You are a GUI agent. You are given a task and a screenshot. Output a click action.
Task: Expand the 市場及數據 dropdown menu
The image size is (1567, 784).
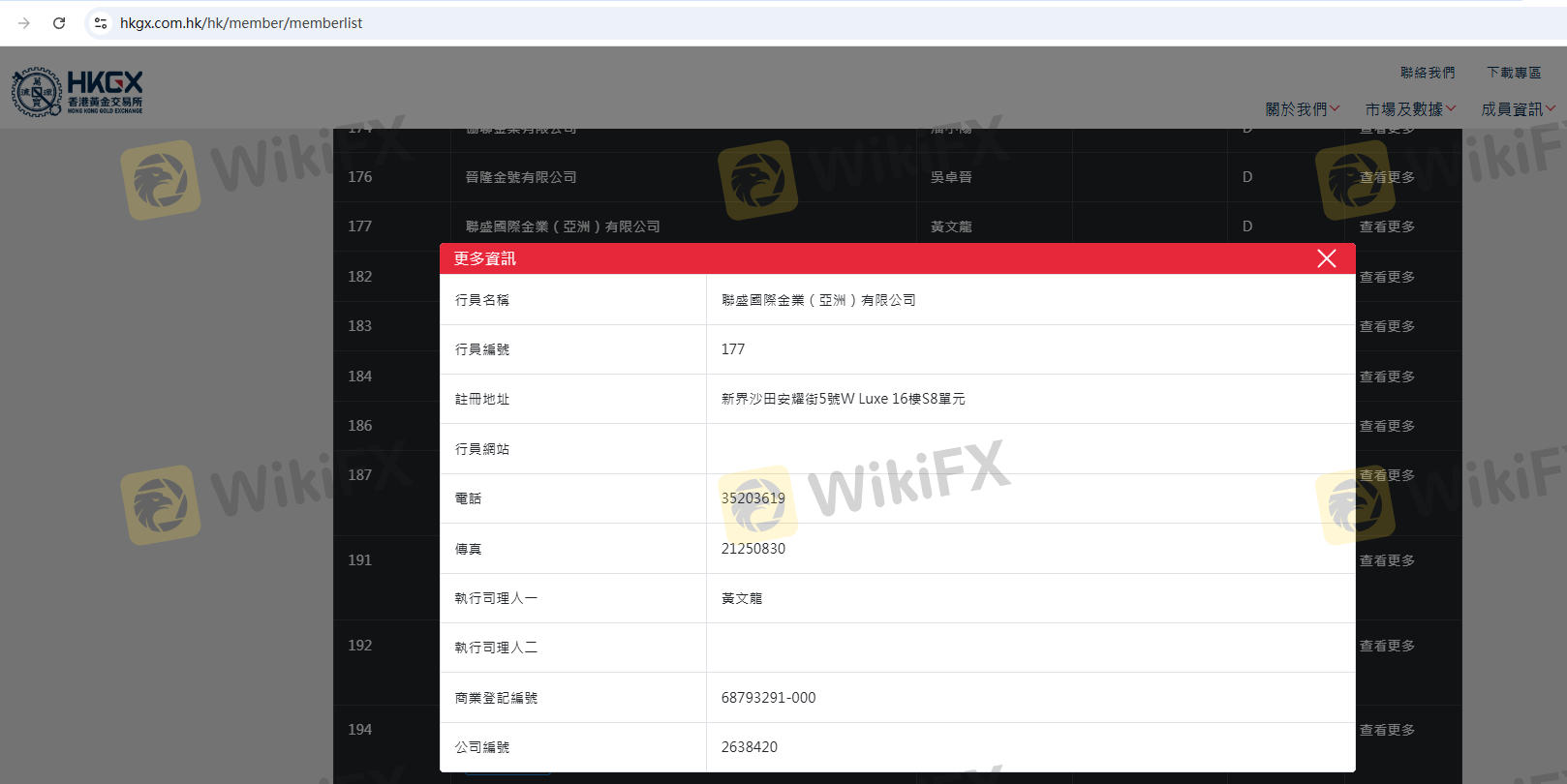click(x=1409, y=109)
